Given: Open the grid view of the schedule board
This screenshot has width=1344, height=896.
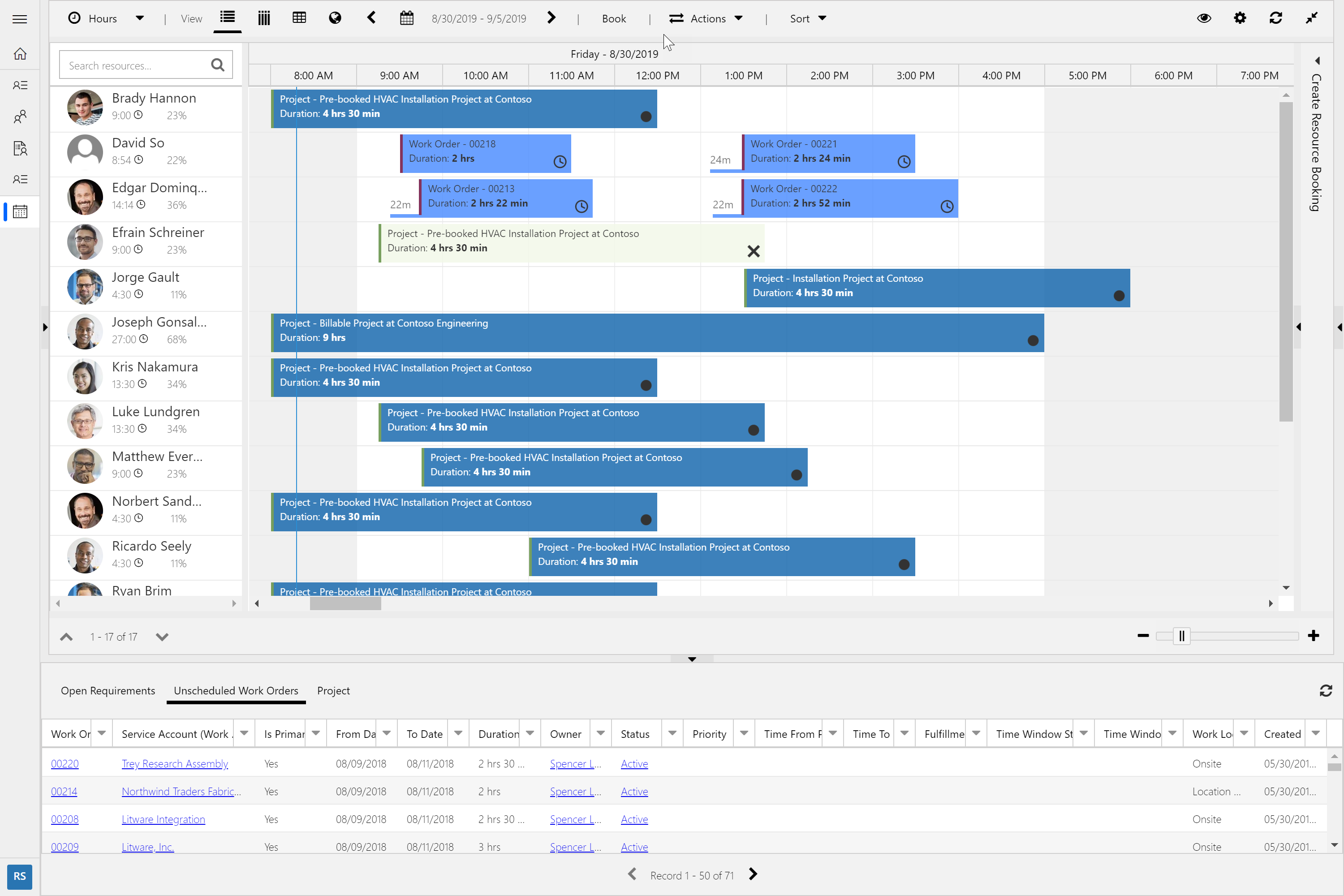Looking at the screenshot, I should click(x=299, y=18).
